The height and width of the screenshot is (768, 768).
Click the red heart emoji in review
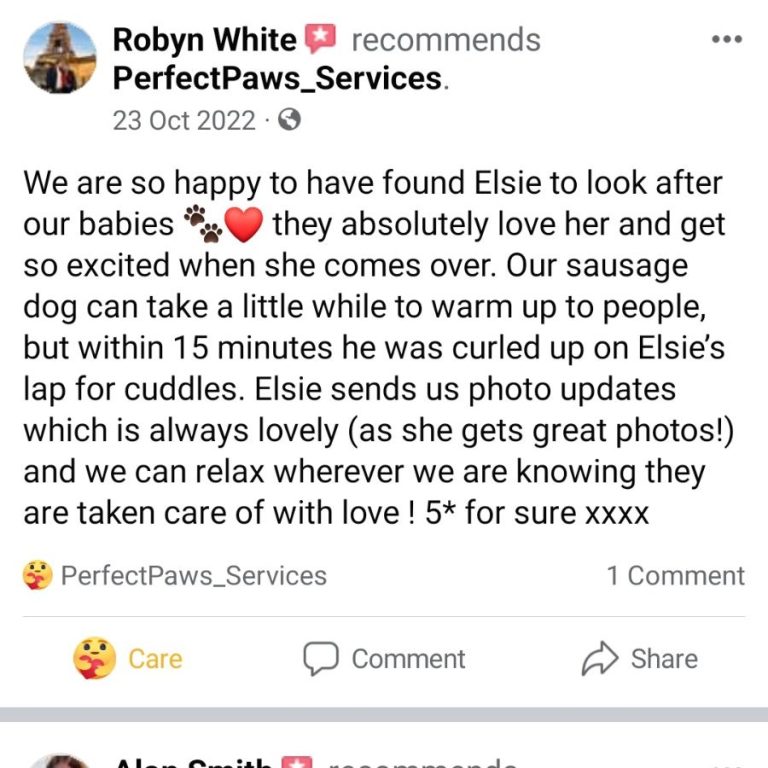[x=243, y=224]
